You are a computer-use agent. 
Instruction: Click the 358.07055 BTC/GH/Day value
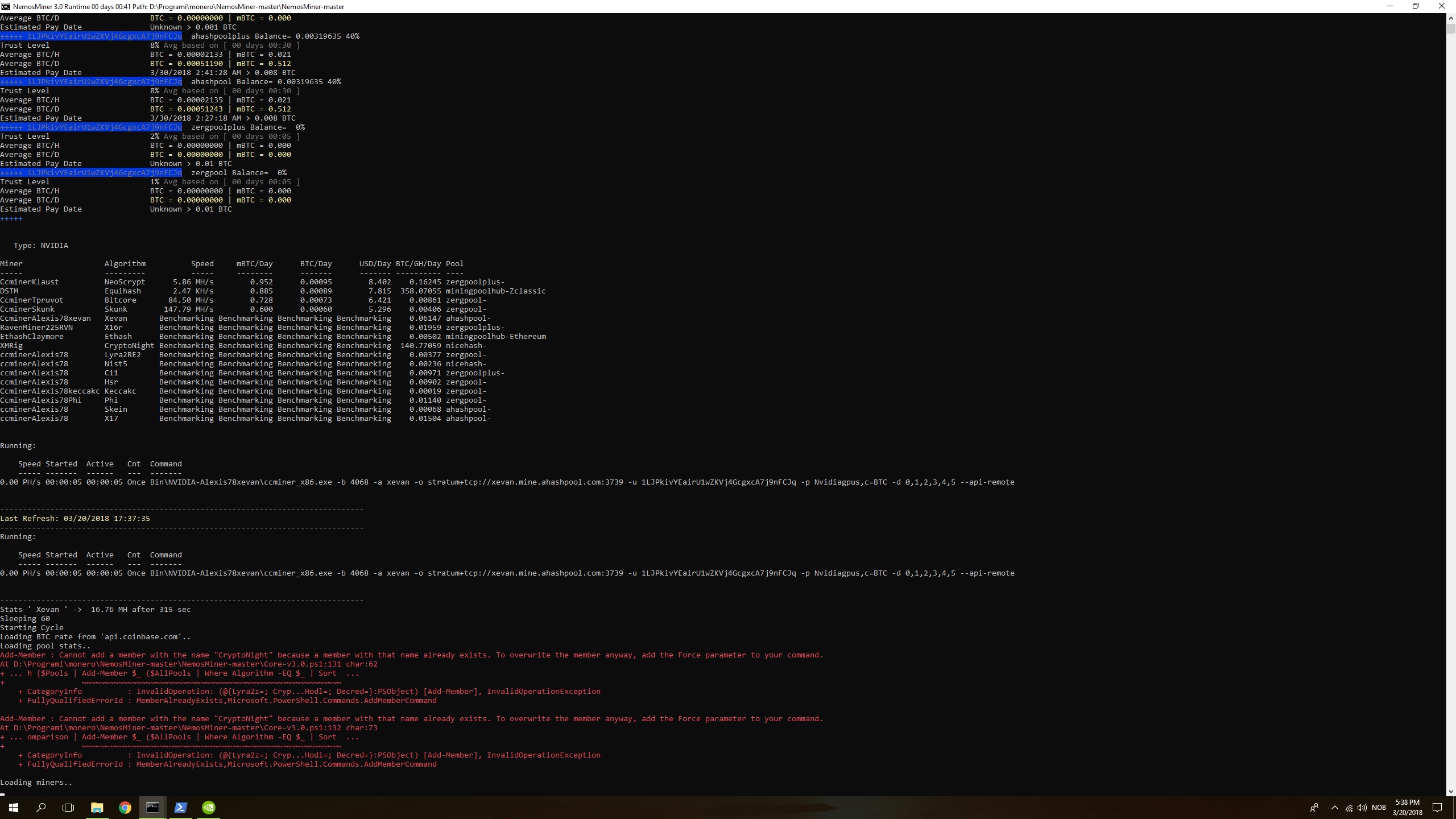420,291
